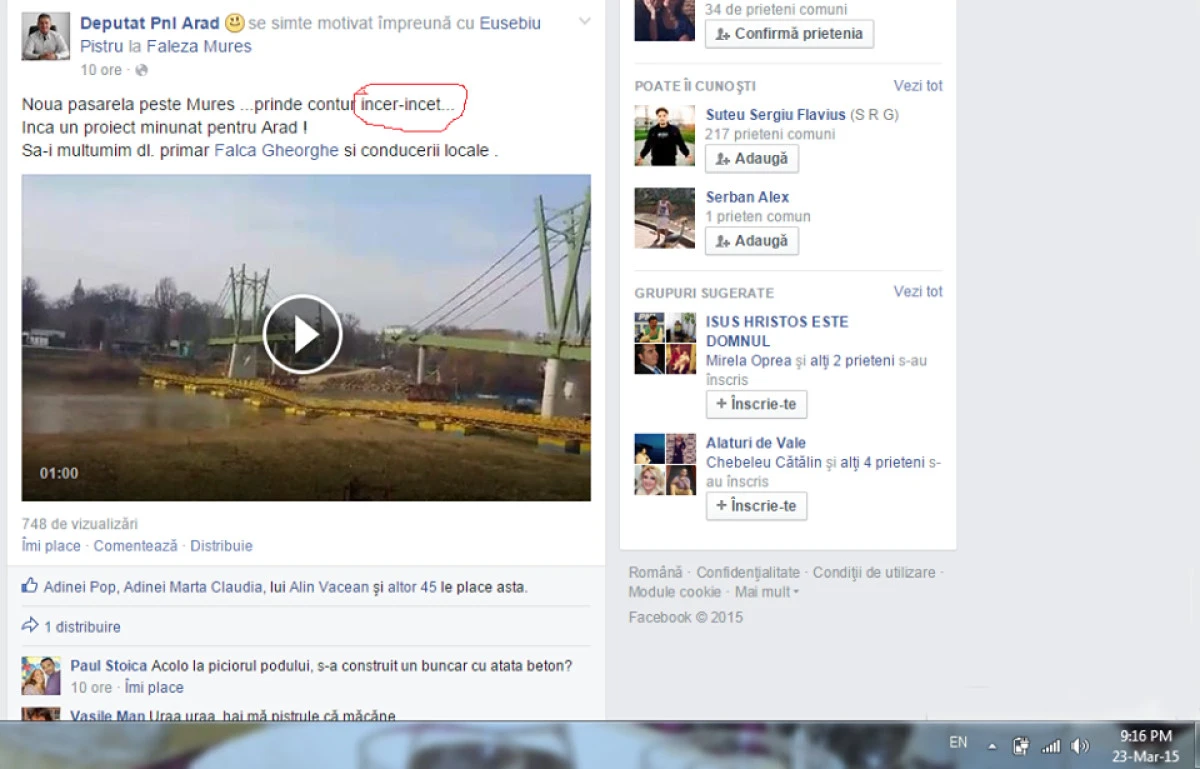Open Alin Vacean profile link

pyautogui.click(x=329, y=587)
